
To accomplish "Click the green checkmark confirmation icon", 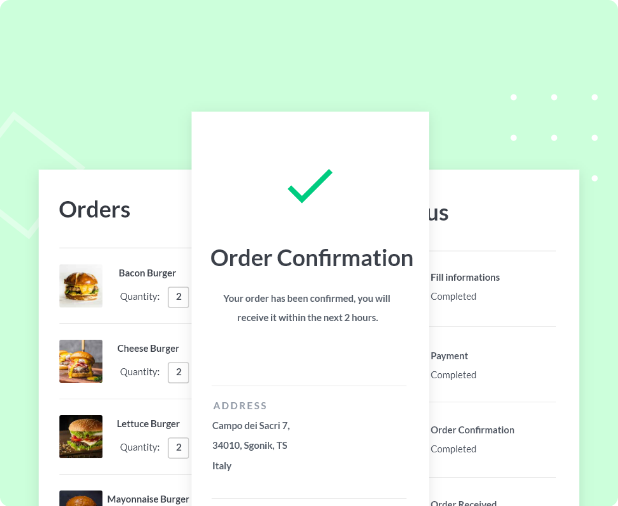I will click(x=310, y=186).
